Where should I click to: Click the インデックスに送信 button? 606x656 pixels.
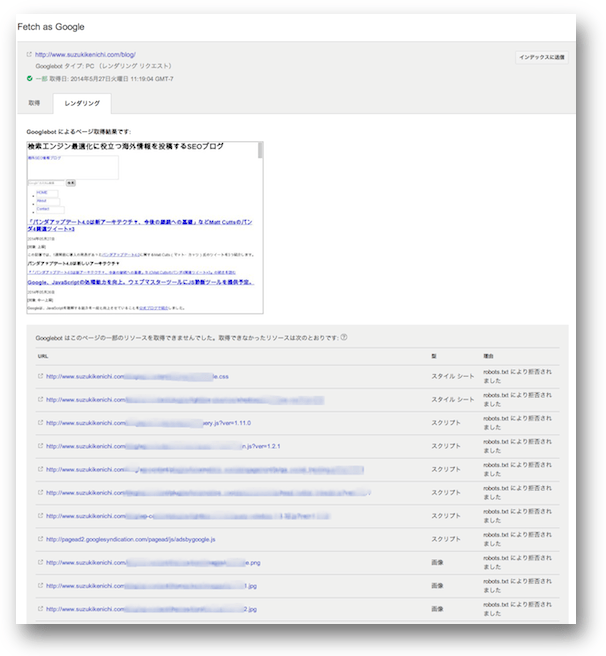point(542,57)
